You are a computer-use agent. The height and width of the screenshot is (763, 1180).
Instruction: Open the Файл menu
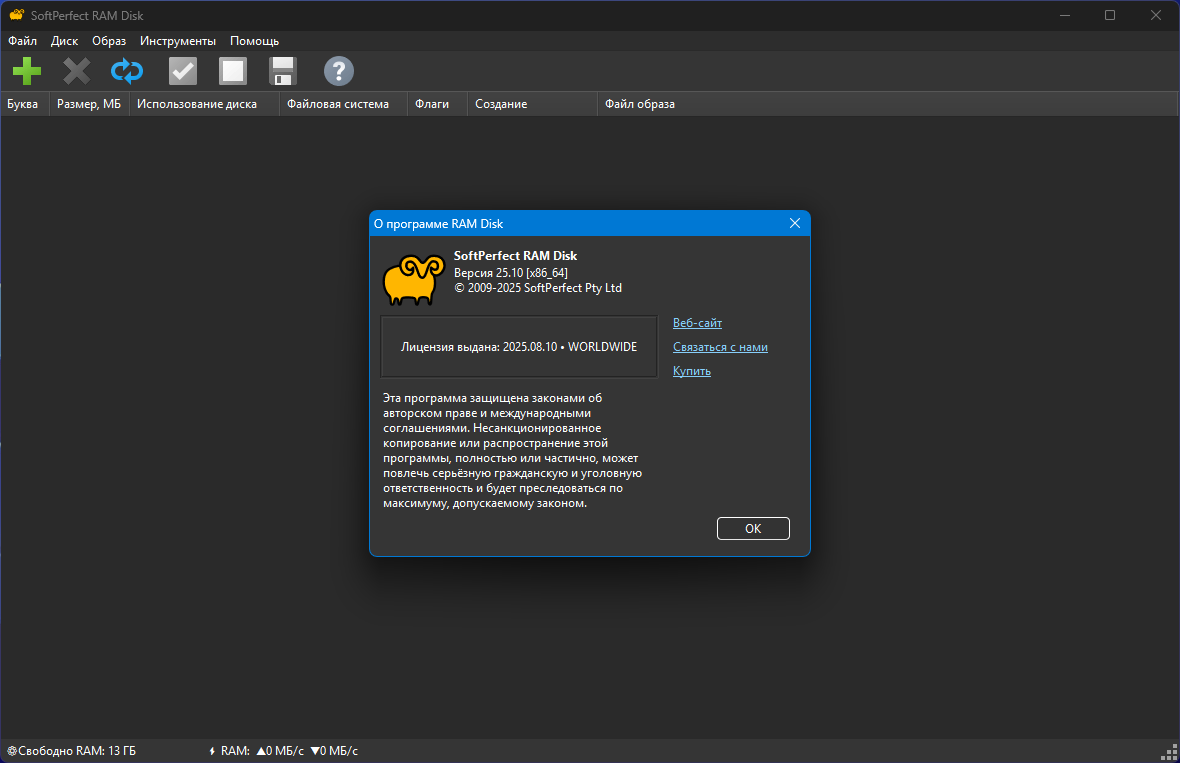[22, 41]
